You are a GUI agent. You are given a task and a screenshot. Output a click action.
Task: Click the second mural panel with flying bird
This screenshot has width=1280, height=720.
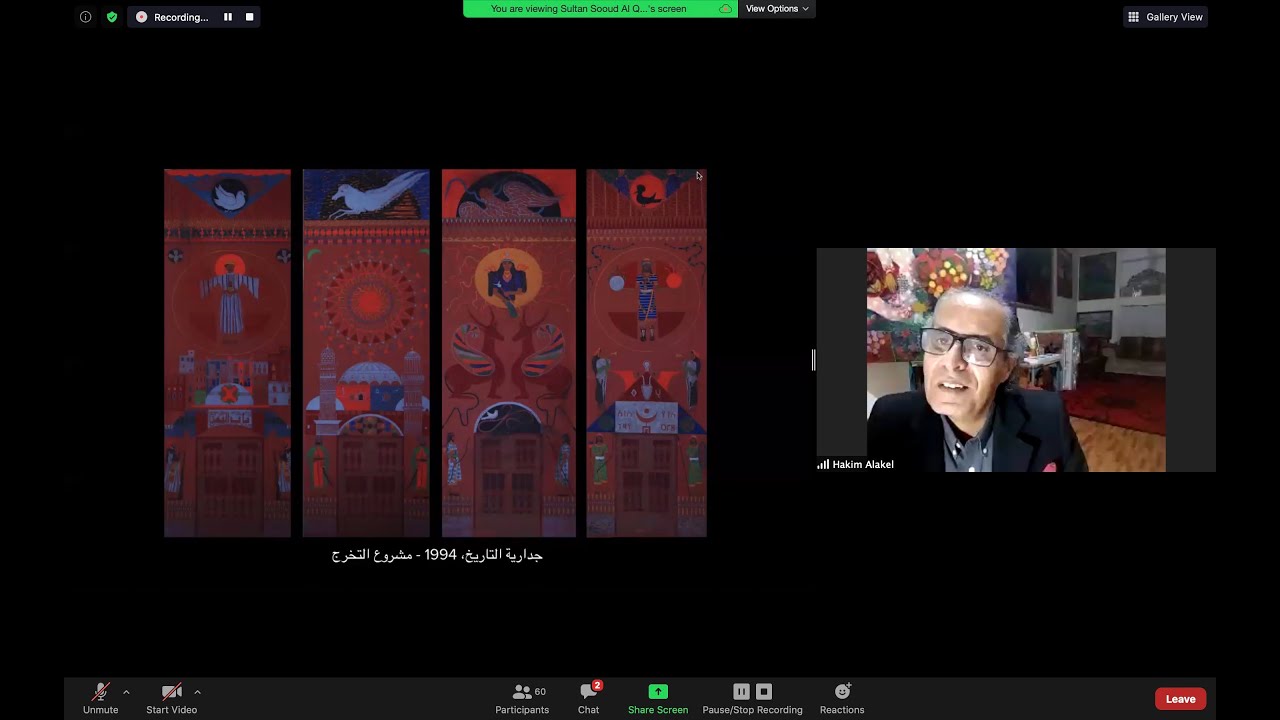tap(366, 353)
